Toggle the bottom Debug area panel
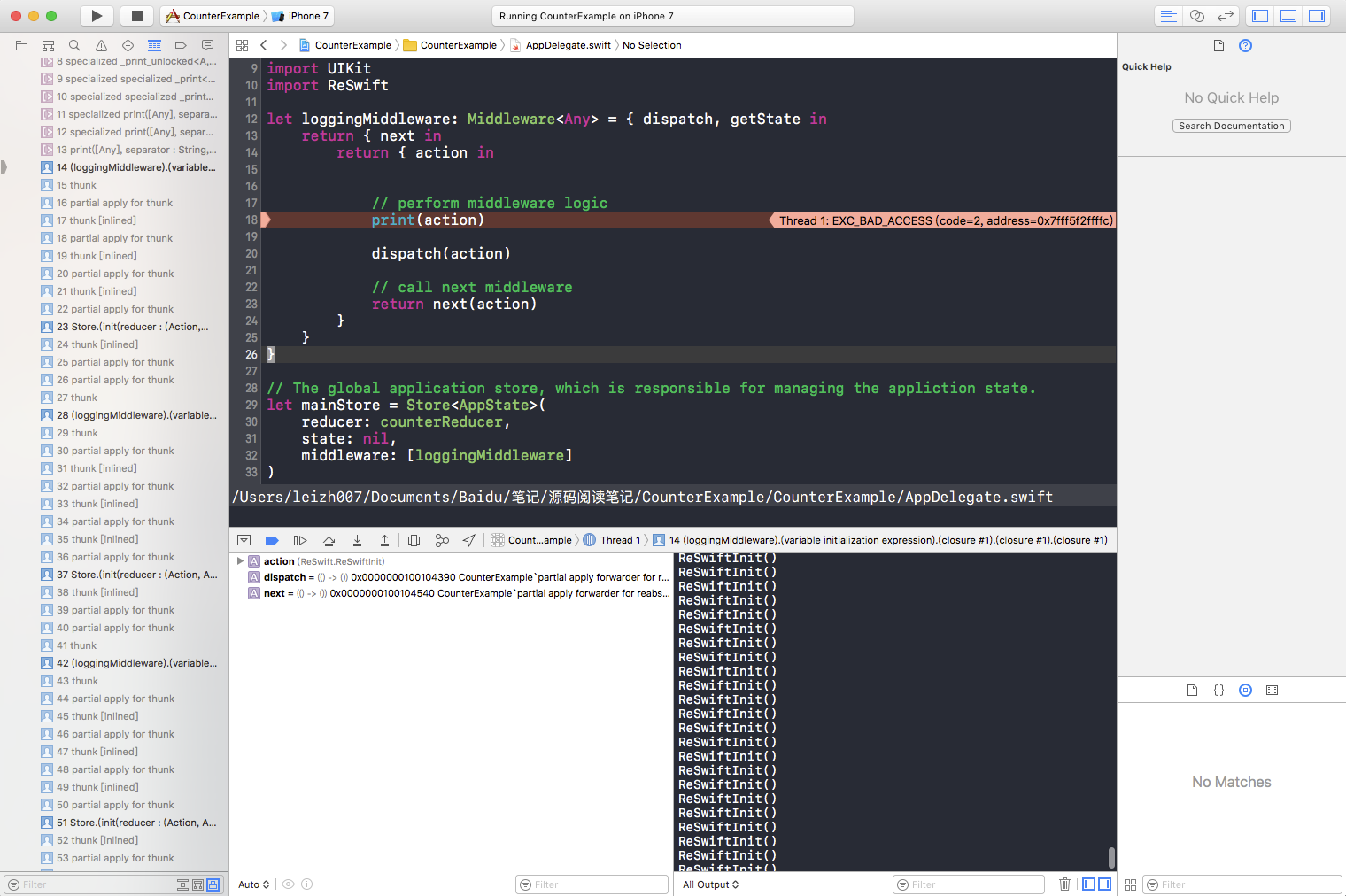Image resolution: width=1346 pixels, height=896 pixels. [1288, 16]
